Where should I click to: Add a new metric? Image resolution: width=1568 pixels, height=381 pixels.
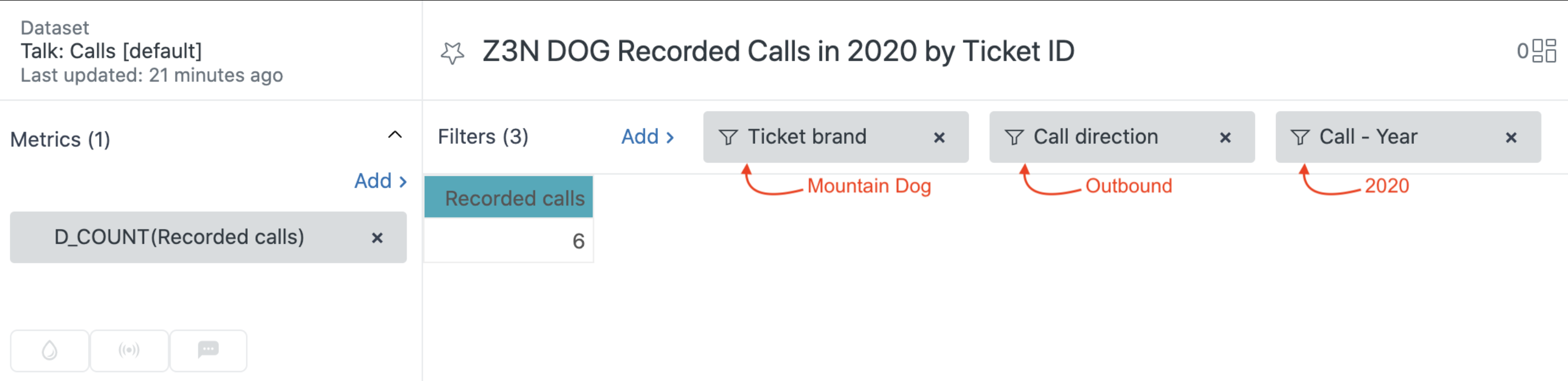click(380, 181)
